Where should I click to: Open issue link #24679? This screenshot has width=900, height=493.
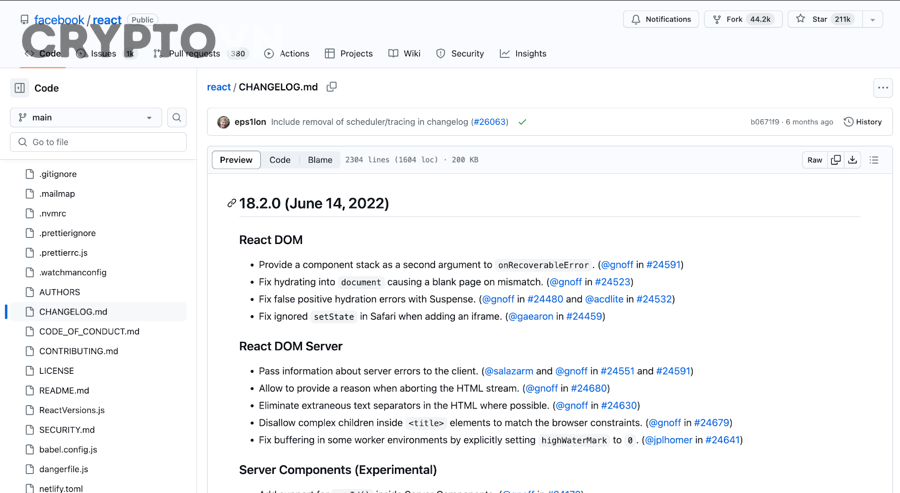point(712,422)
